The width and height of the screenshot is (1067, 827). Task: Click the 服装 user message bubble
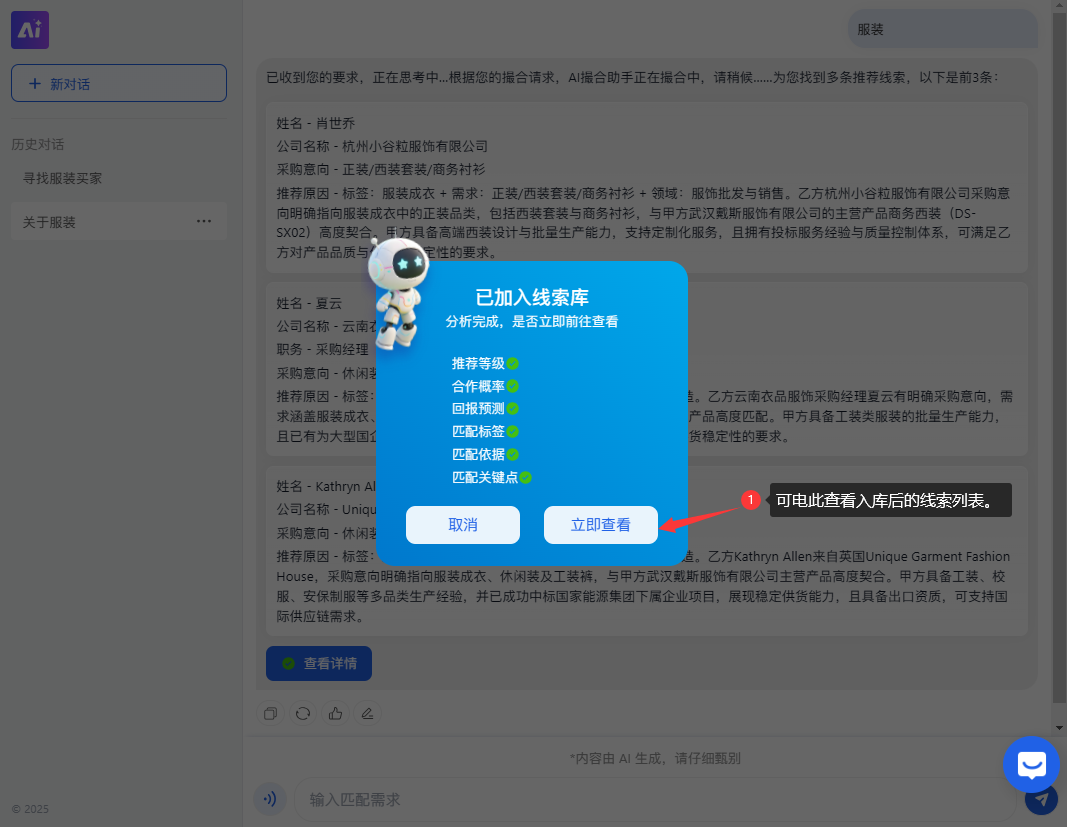pos(870,30)
